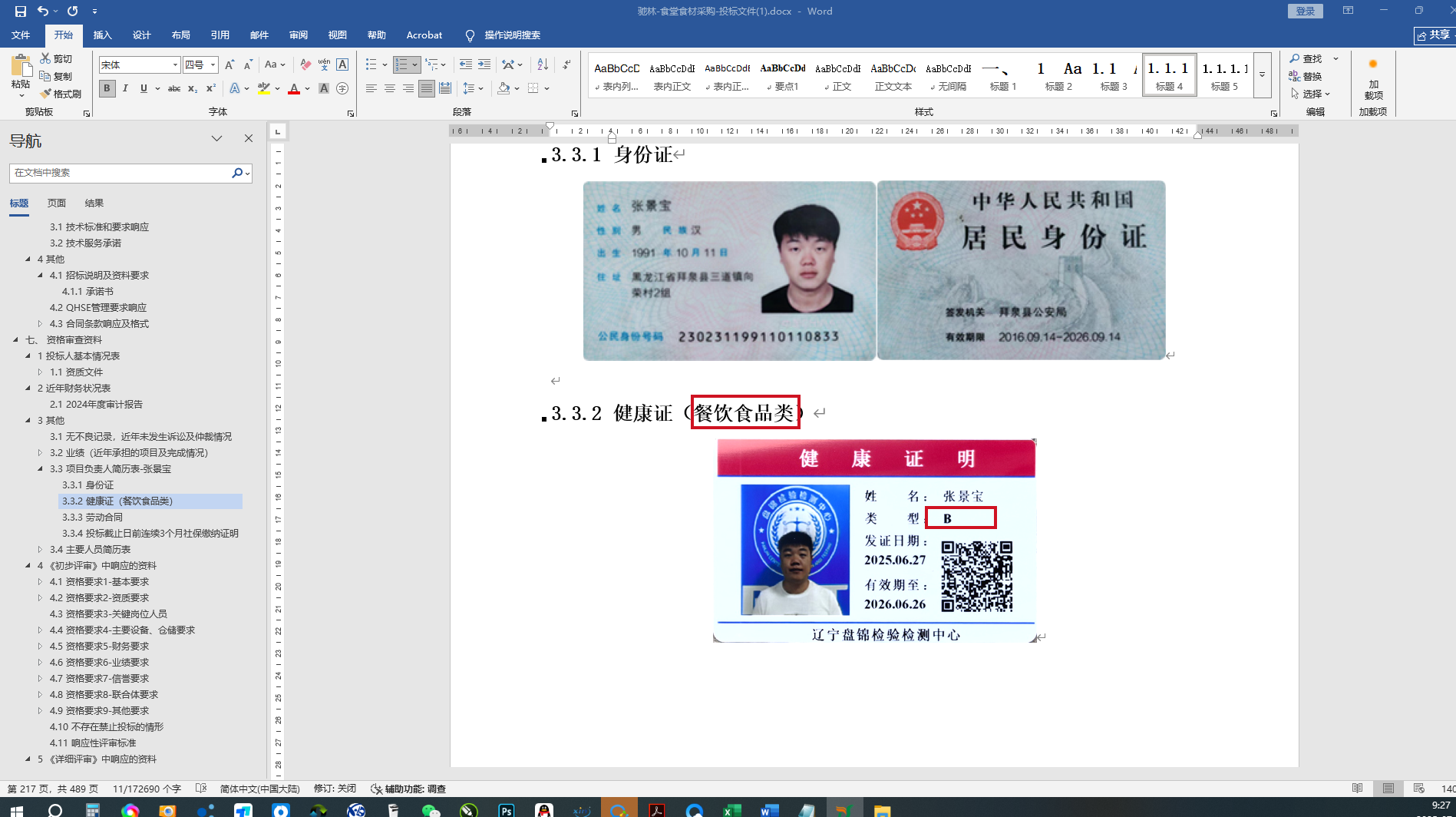Click the Windows Start button on the taskbar
Image resolution: width=1456 pixels, height=817 pixels.
pyautogui.click(x=17, y=810)
